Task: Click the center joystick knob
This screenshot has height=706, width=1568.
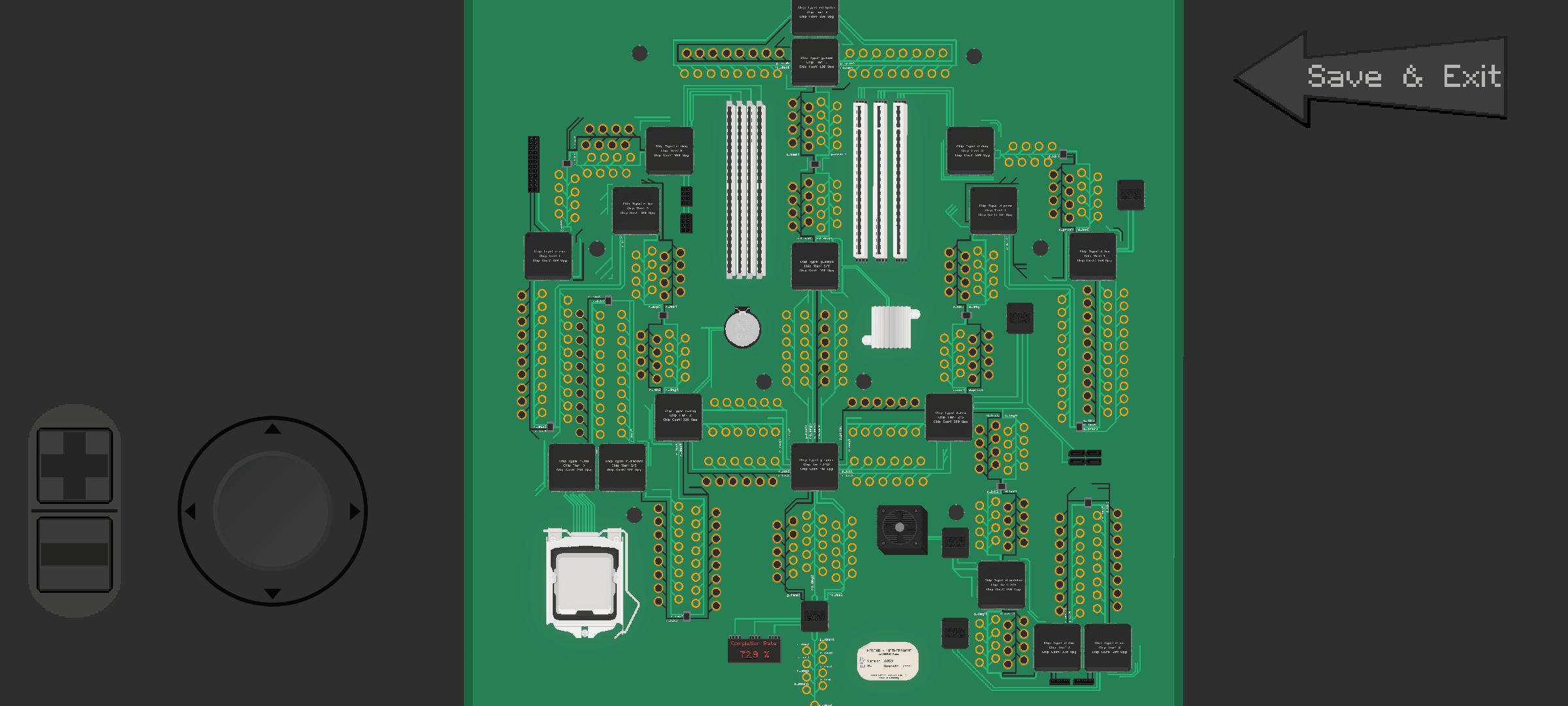Action: point(272,511)
